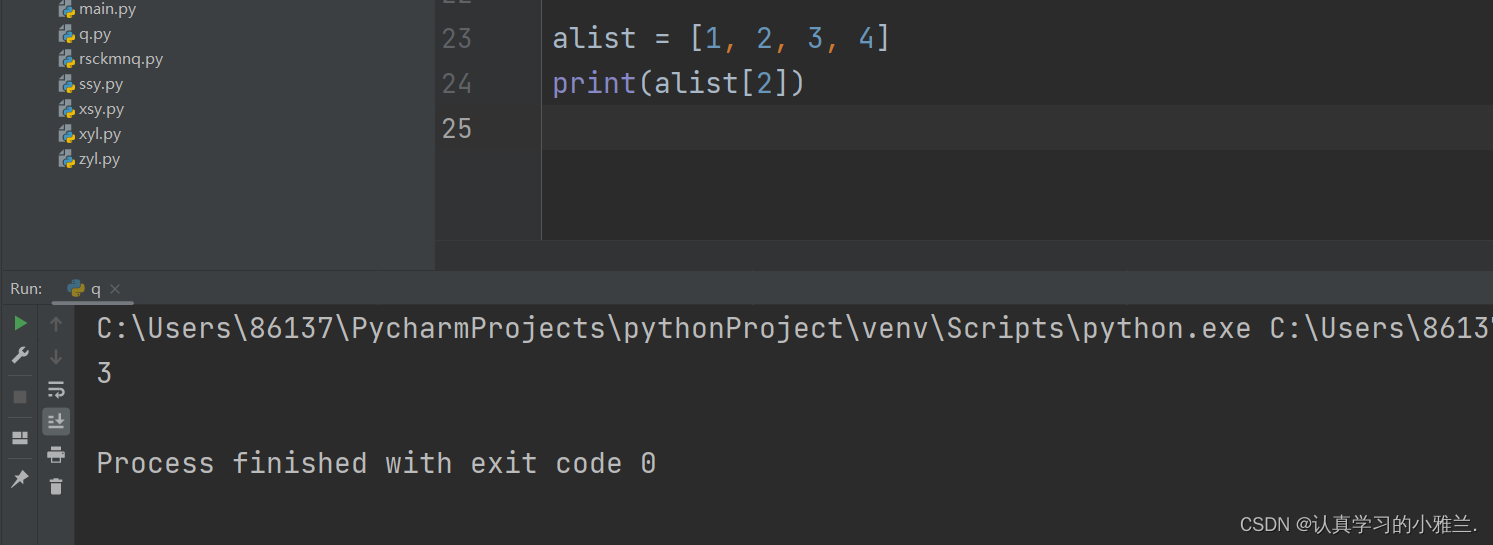1493x545 pixels.
Task: Clear all console output with trash icon
Action: 56,486
